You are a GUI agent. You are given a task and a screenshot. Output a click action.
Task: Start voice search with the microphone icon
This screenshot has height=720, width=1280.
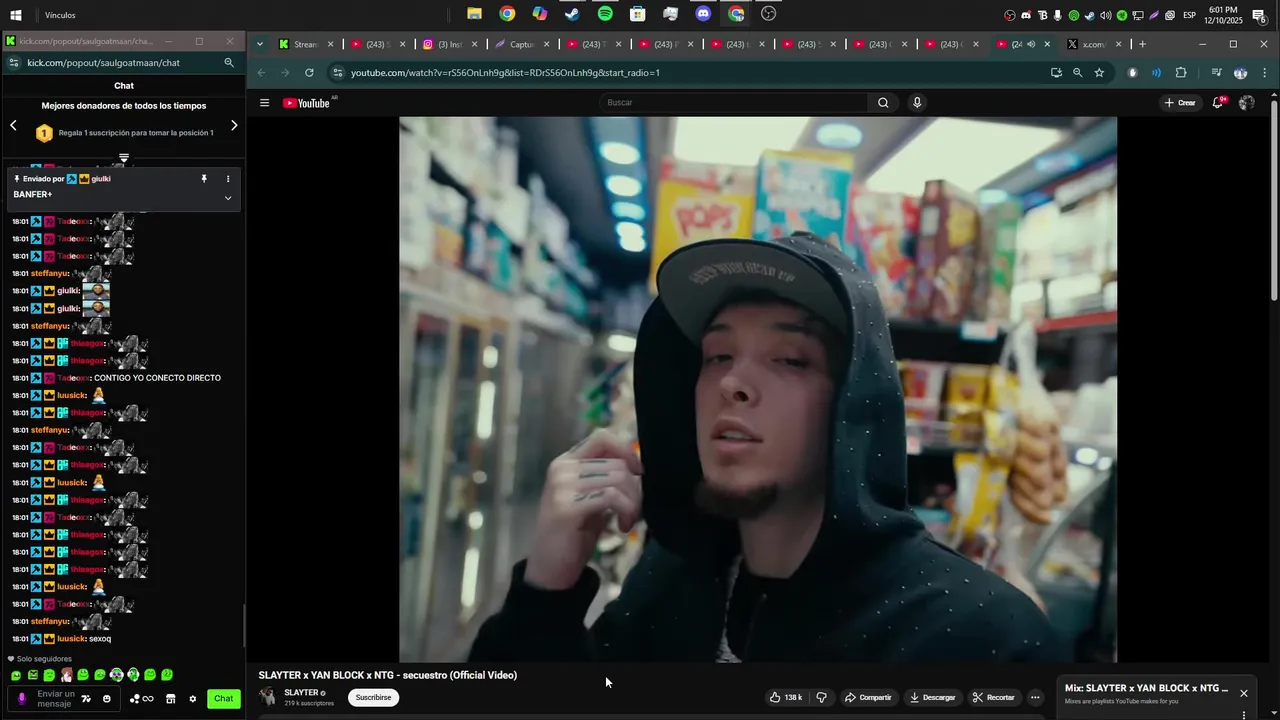917,102
